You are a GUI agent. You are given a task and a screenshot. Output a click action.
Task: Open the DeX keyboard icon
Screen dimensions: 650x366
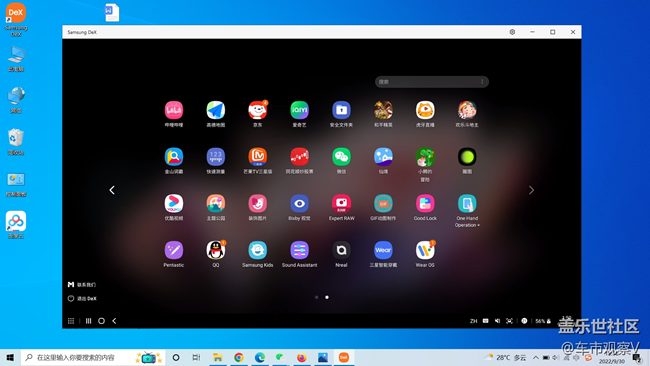[485, 321]
